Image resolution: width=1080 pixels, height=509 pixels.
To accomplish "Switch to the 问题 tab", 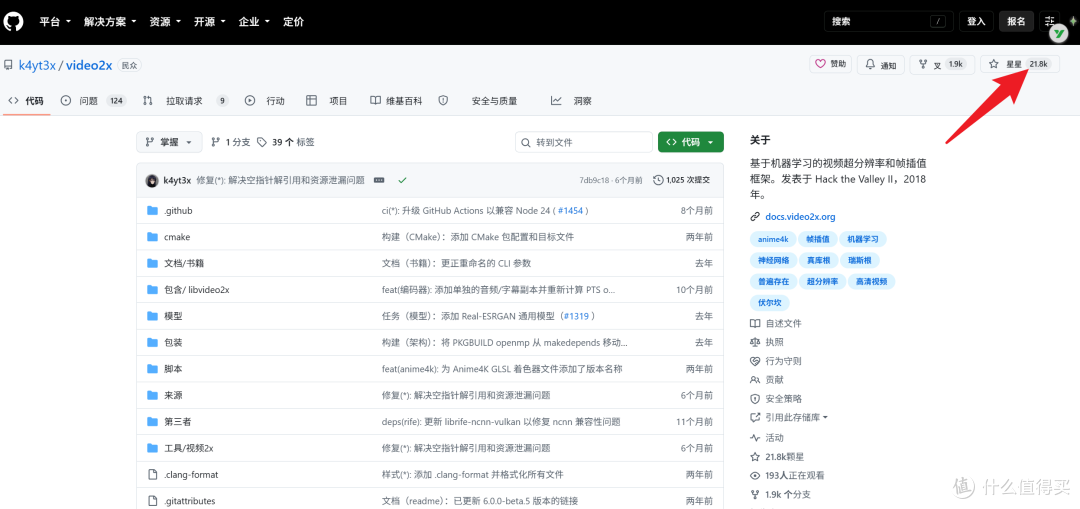I will tap(93, 101).
